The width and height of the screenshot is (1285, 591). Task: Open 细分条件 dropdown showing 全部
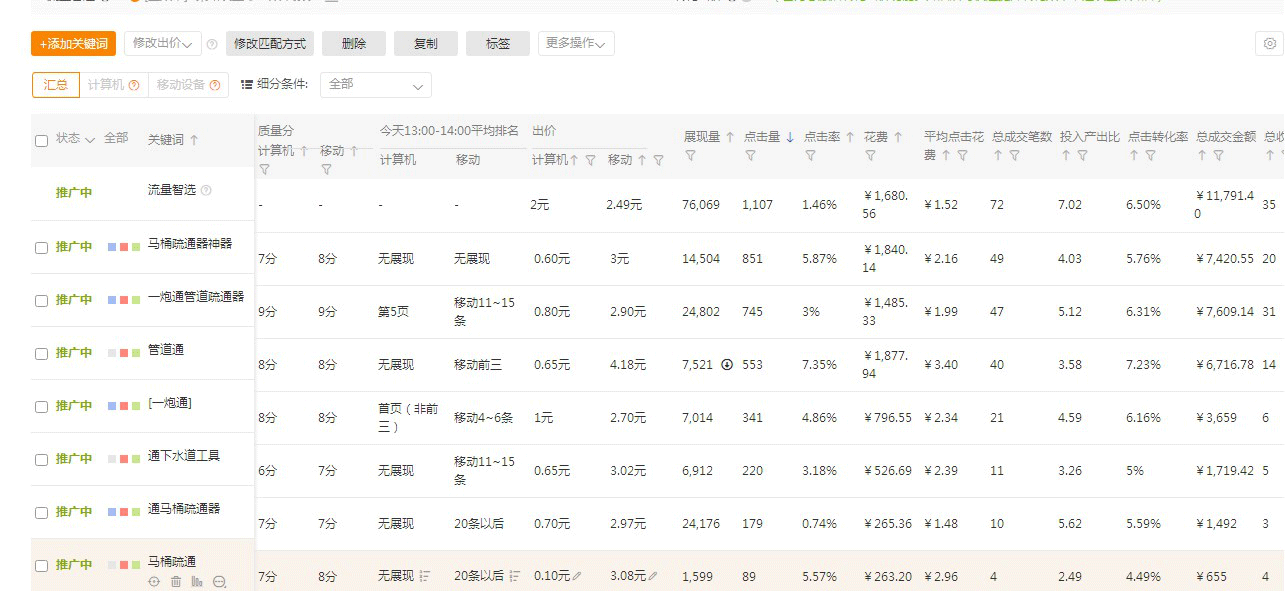click(376, 85)
